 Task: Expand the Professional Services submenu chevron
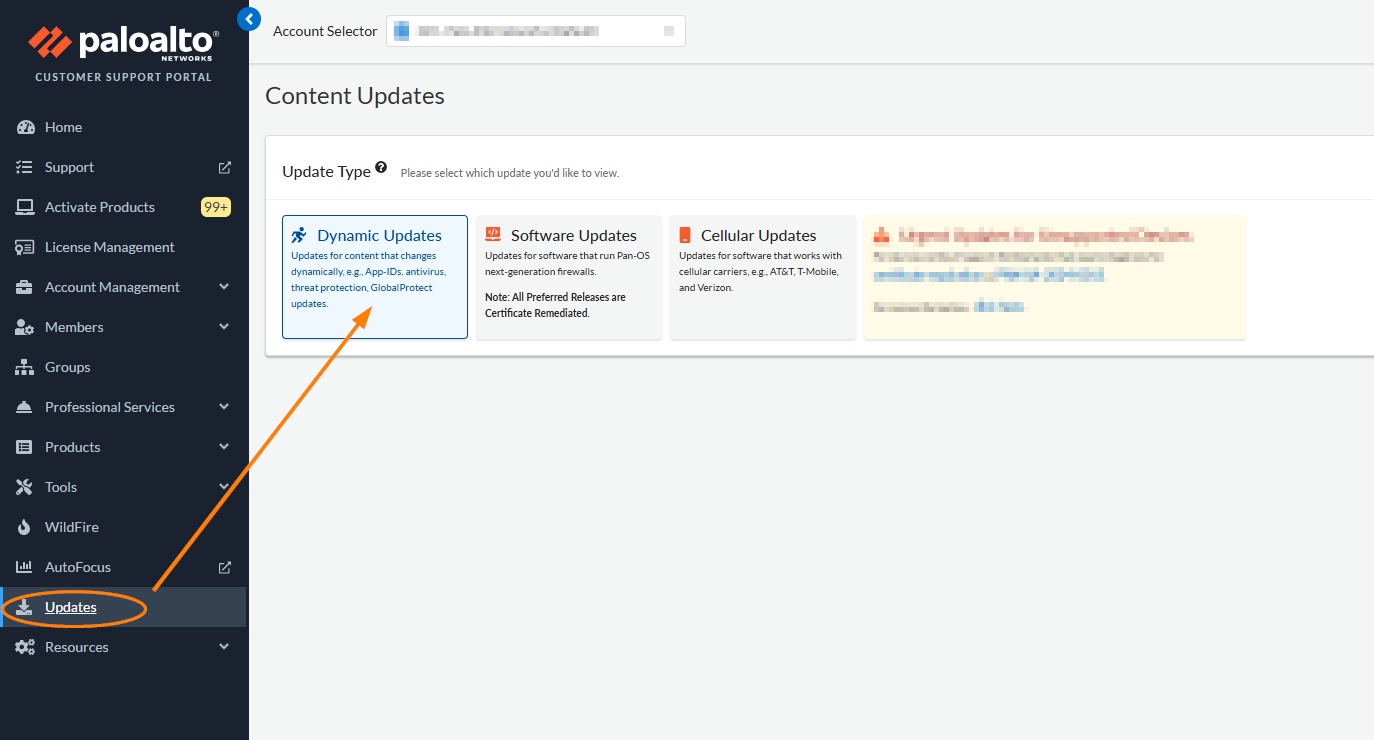tap(224, 407)
